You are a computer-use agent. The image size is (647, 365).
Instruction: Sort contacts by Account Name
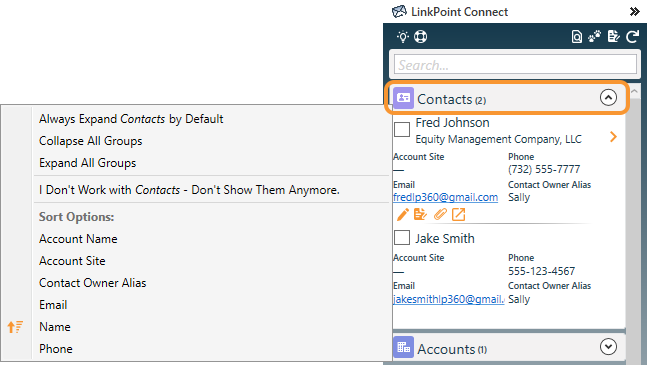tap(78, 239)
